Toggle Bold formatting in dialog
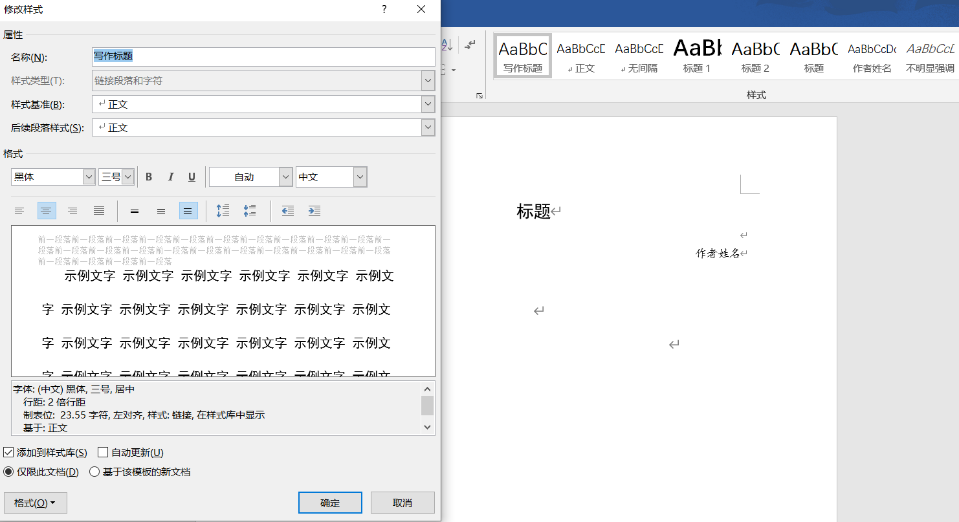 click(149, 177)
